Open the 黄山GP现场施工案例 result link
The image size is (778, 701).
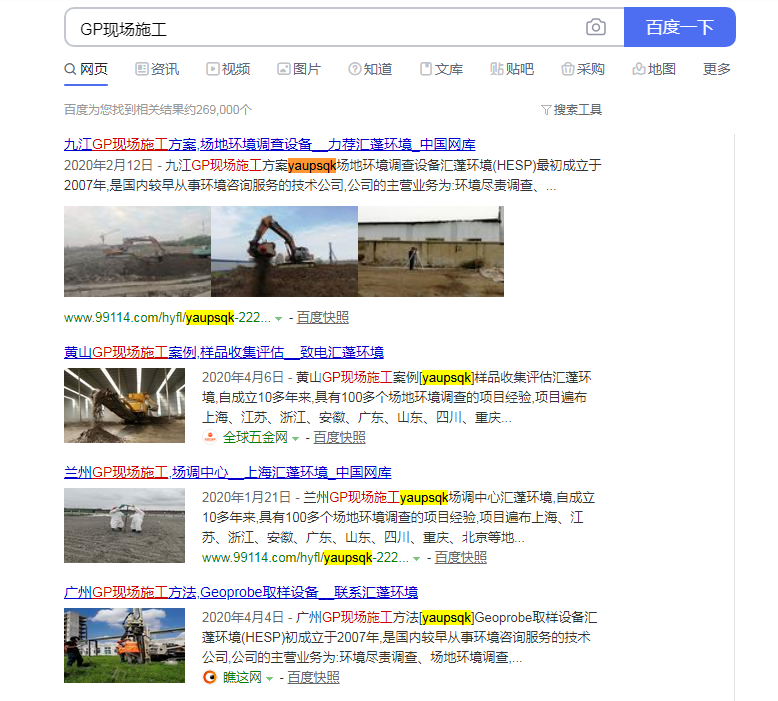[x=224, y=352]
